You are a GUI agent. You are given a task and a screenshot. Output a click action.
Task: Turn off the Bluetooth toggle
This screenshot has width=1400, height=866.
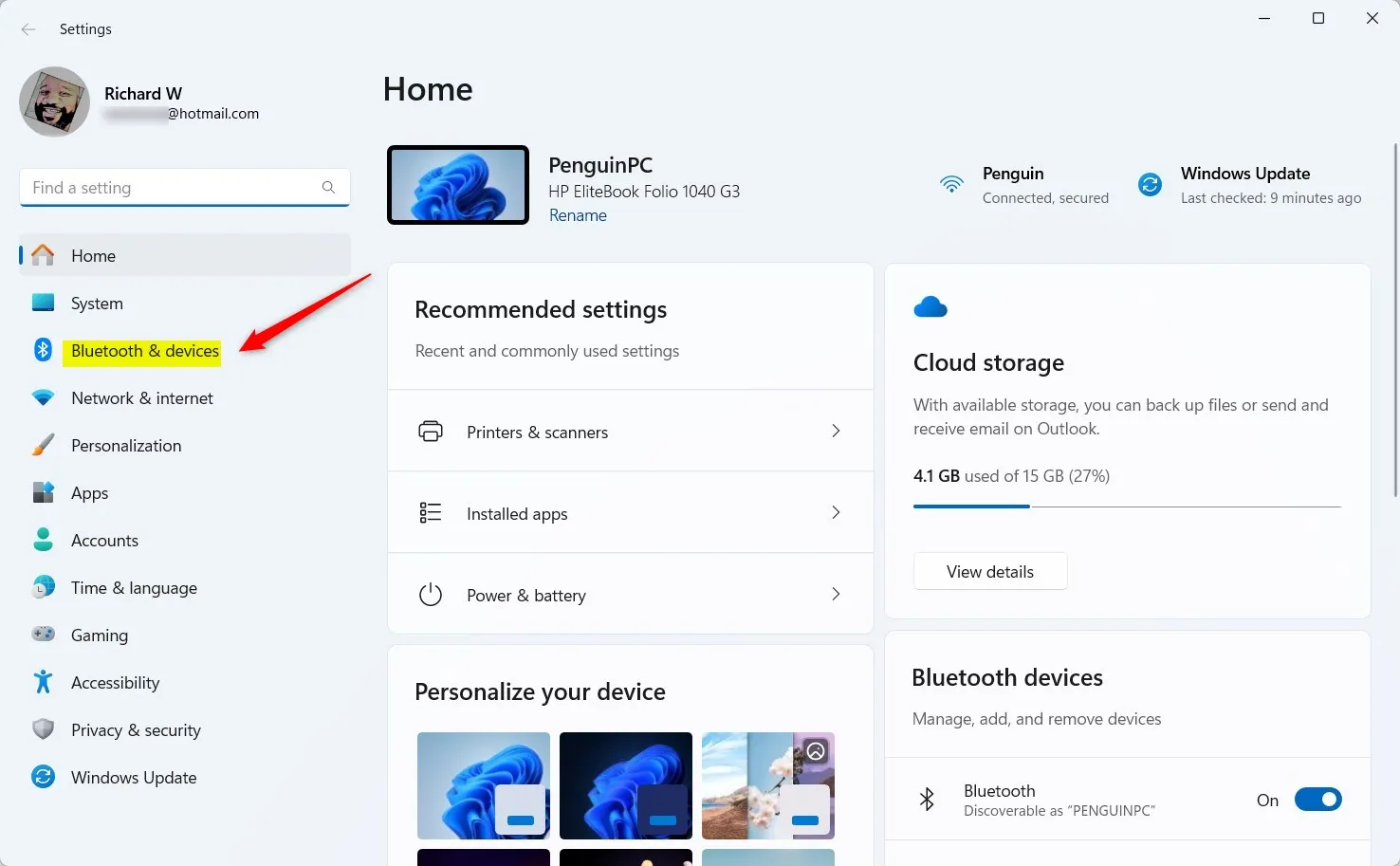[x=1317, y=799]
